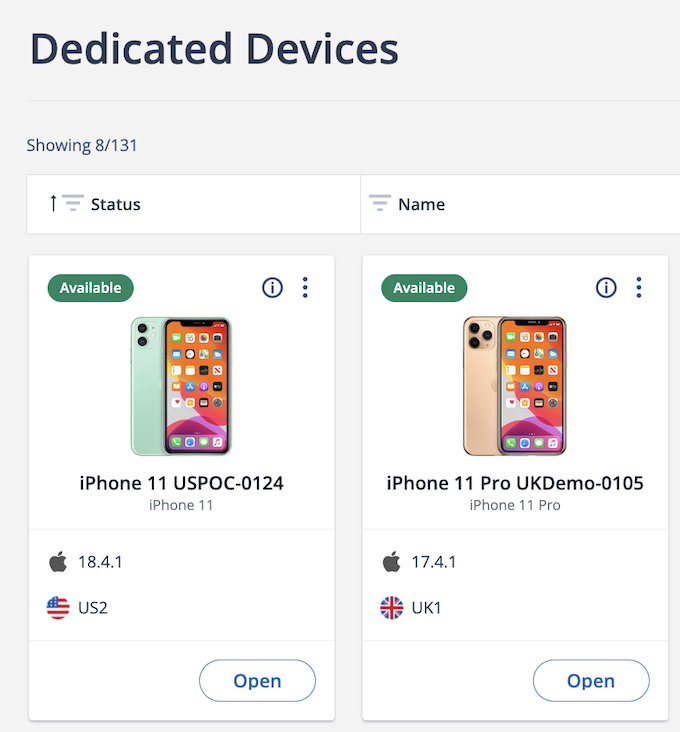Click the US flag icon beside US2
This screenshot has width=680, height=732.
click(x=58, y=607)
